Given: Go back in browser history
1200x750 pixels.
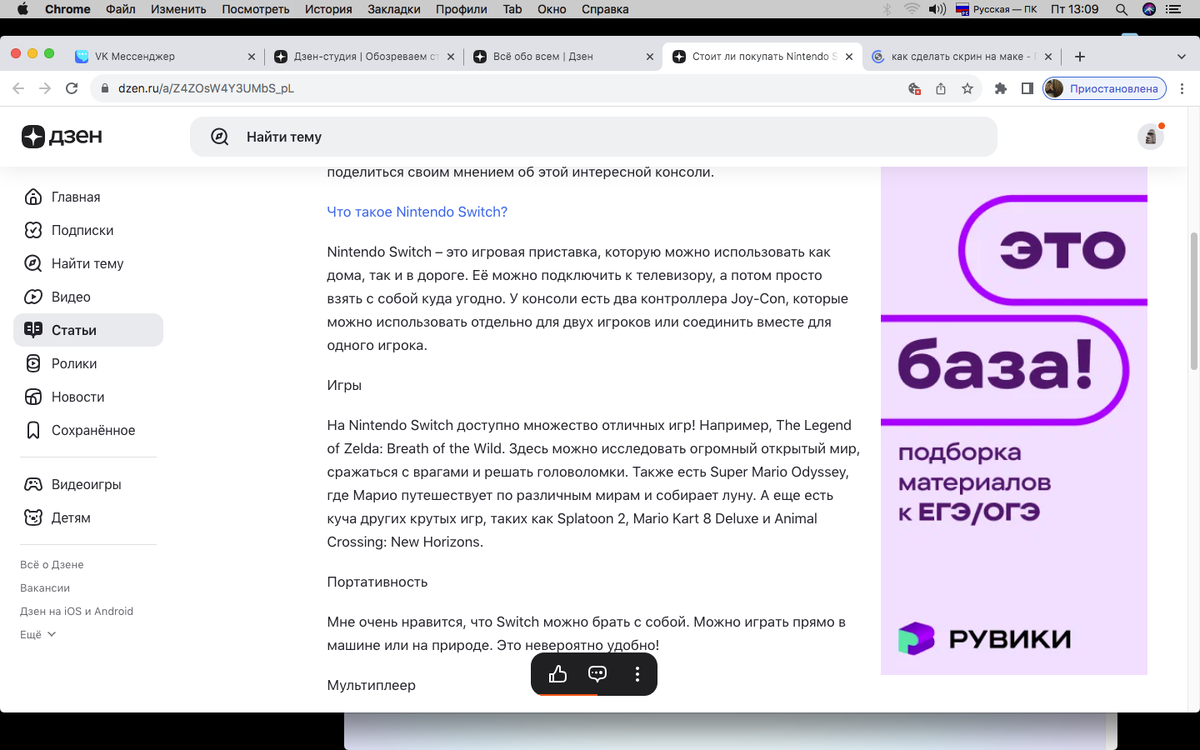Looking at the screenshot, I should [x=18, y=88].
